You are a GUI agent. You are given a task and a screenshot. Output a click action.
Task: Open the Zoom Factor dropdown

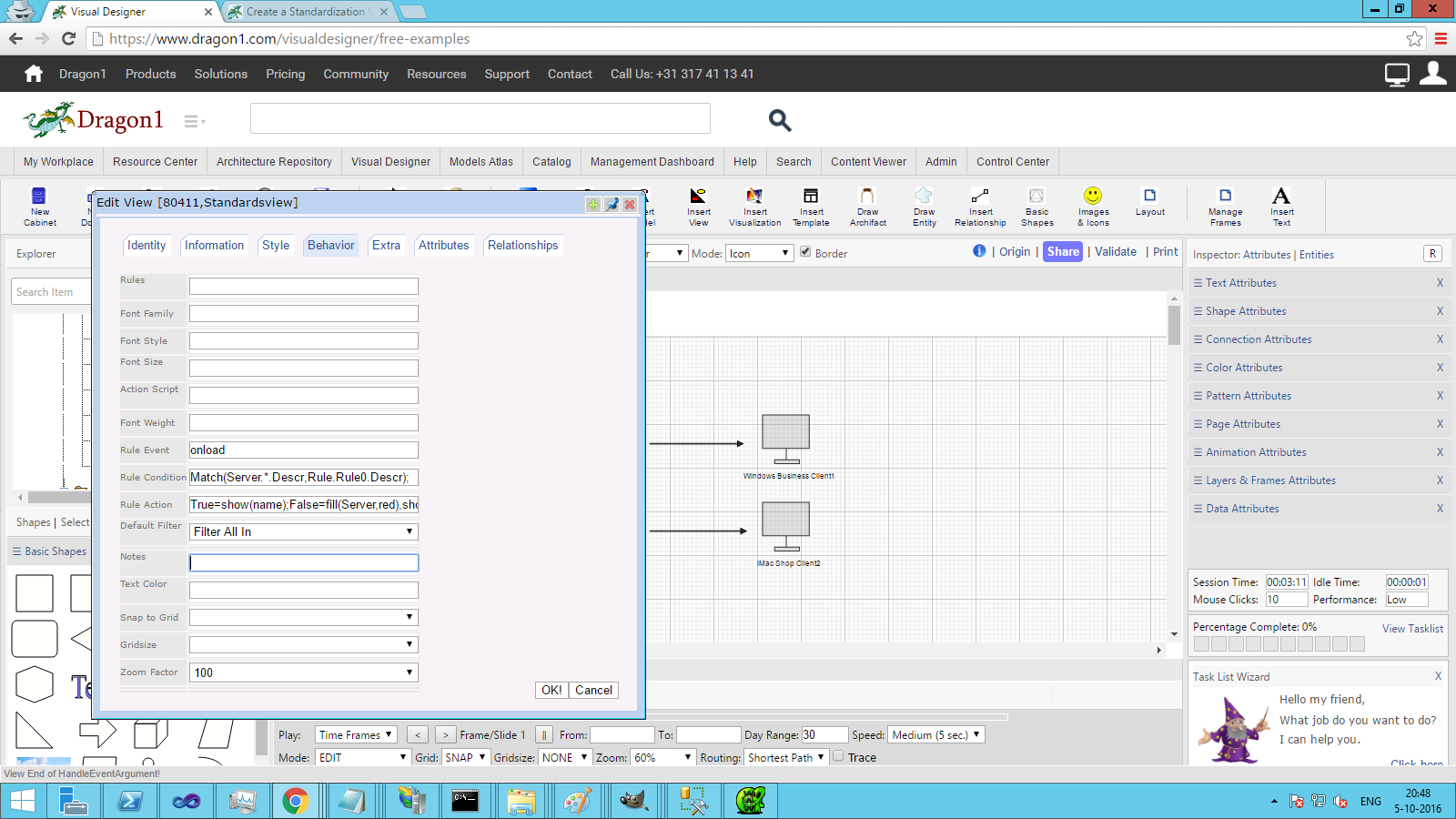304,672
